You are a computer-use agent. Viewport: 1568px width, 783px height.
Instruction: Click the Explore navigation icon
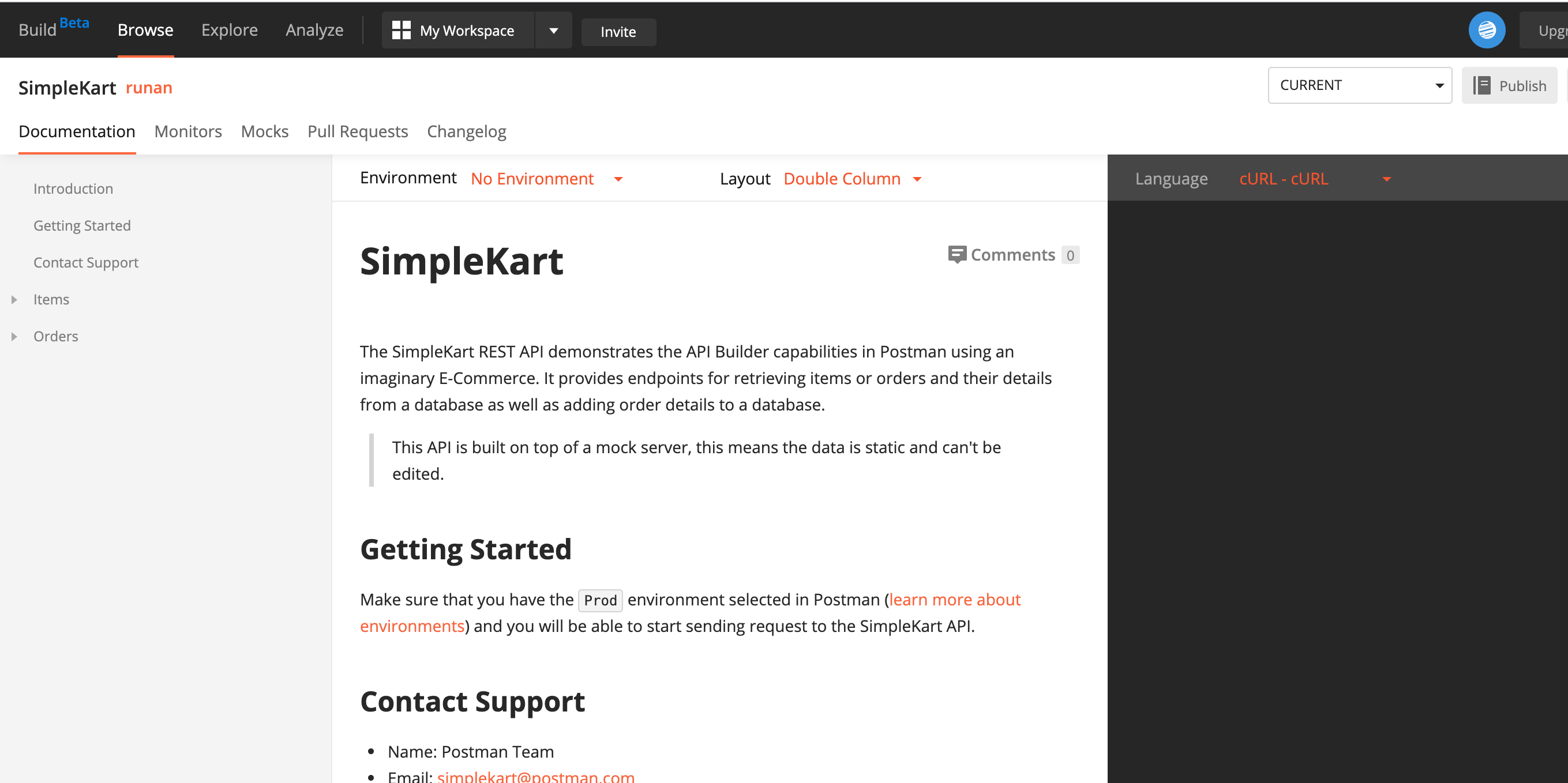pos(229,30)
